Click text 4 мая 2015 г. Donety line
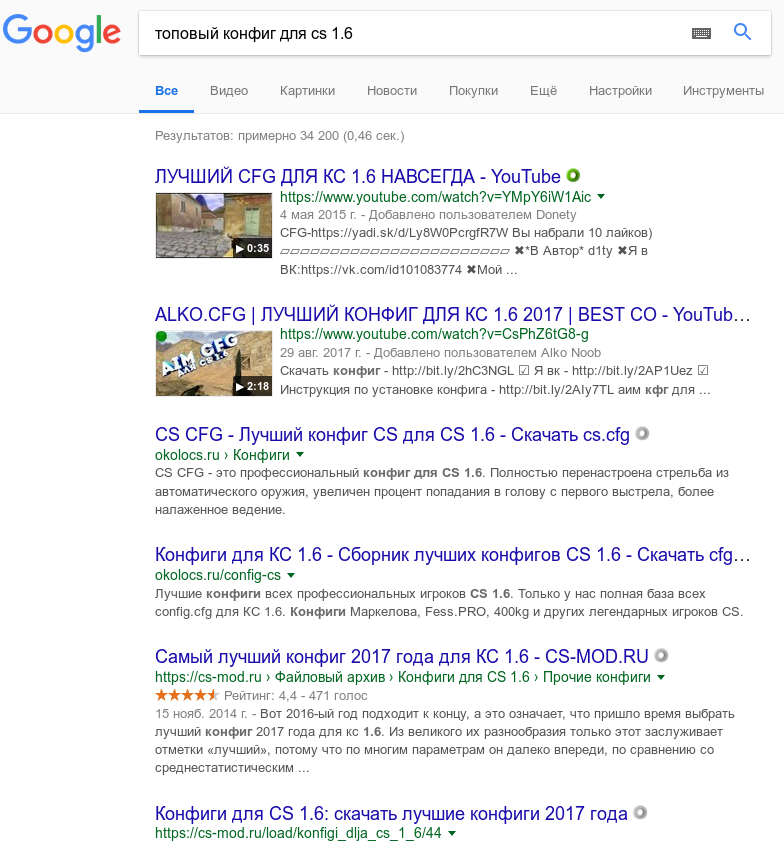784x841 pixels. click(x=428, y=215)
